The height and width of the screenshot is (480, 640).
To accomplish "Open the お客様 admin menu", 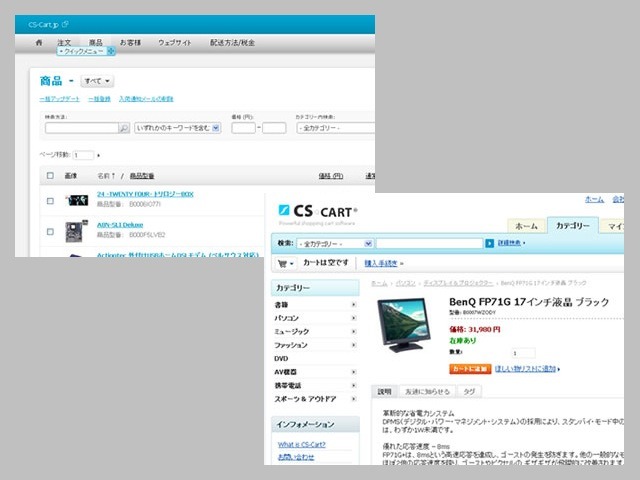I will tap(130, 42).
